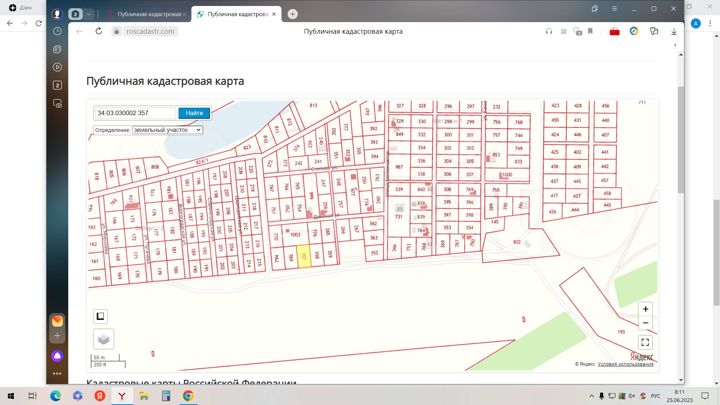
Task: Open the round red Я icon in taskbar
Action: [x=100, y=396]
